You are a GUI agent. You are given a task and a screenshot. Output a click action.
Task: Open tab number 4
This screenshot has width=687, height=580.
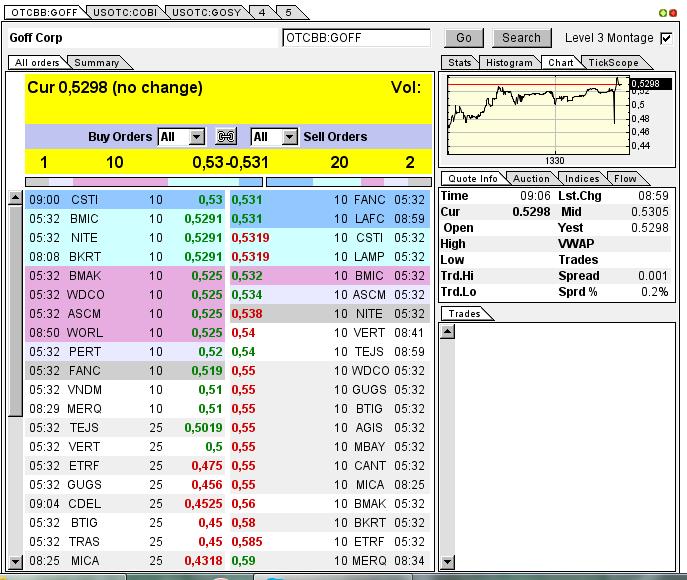(262, 12)
